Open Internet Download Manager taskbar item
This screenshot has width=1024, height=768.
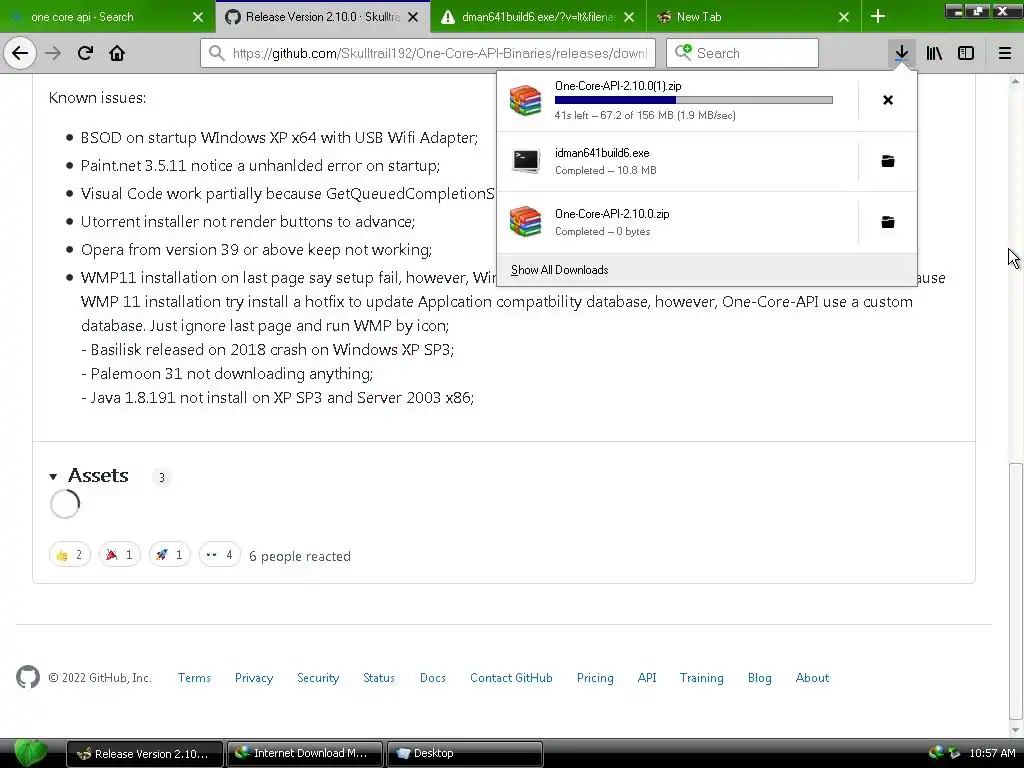306,753
